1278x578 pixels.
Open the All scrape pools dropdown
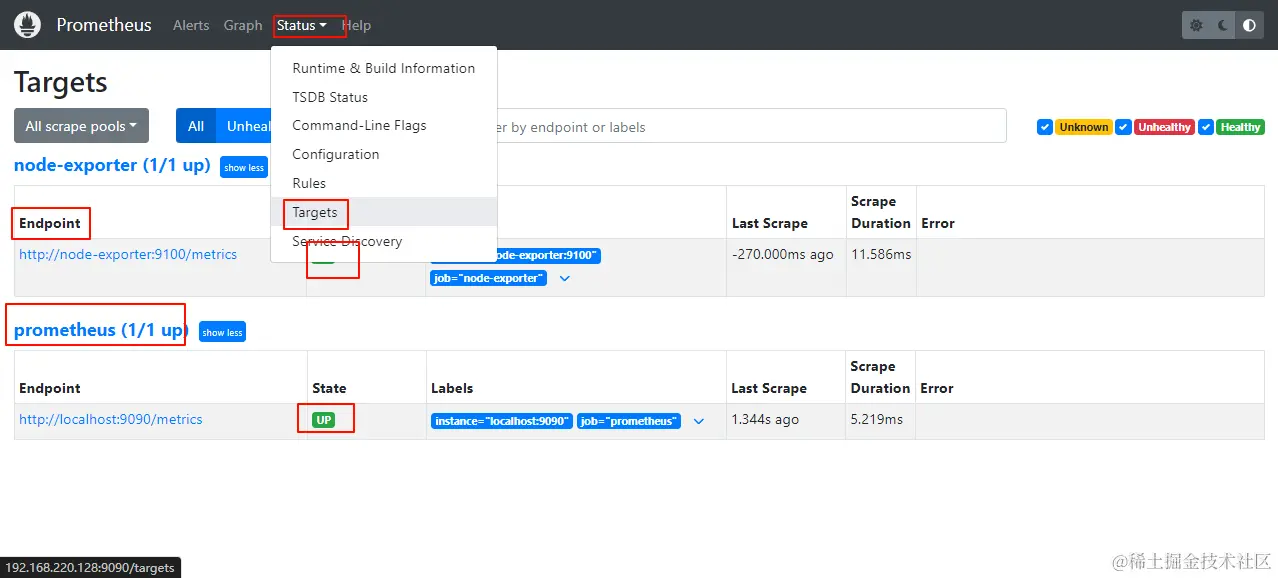(81, 126)
